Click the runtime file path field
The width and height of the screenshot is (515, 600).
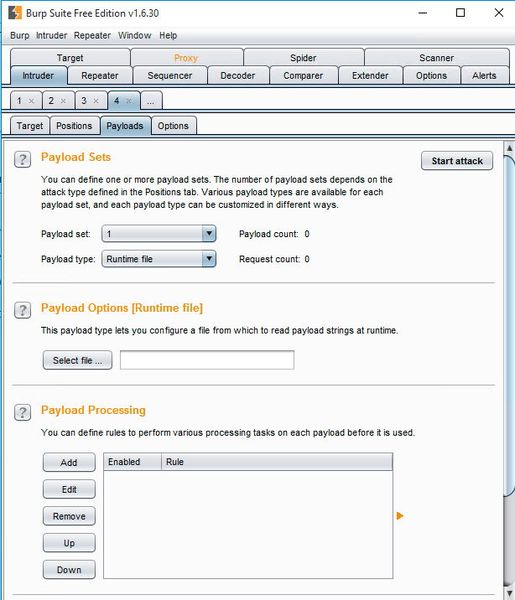(207, 360)
